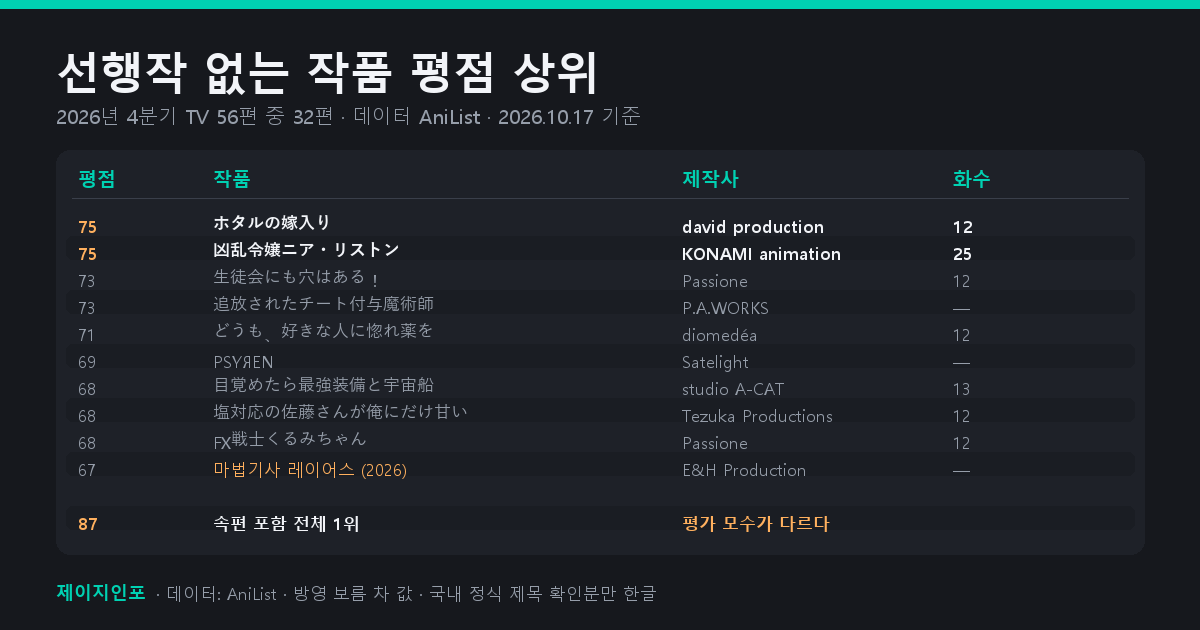Click the title "目覚めたら最強装備と宇宙船"

pos(323,384)
